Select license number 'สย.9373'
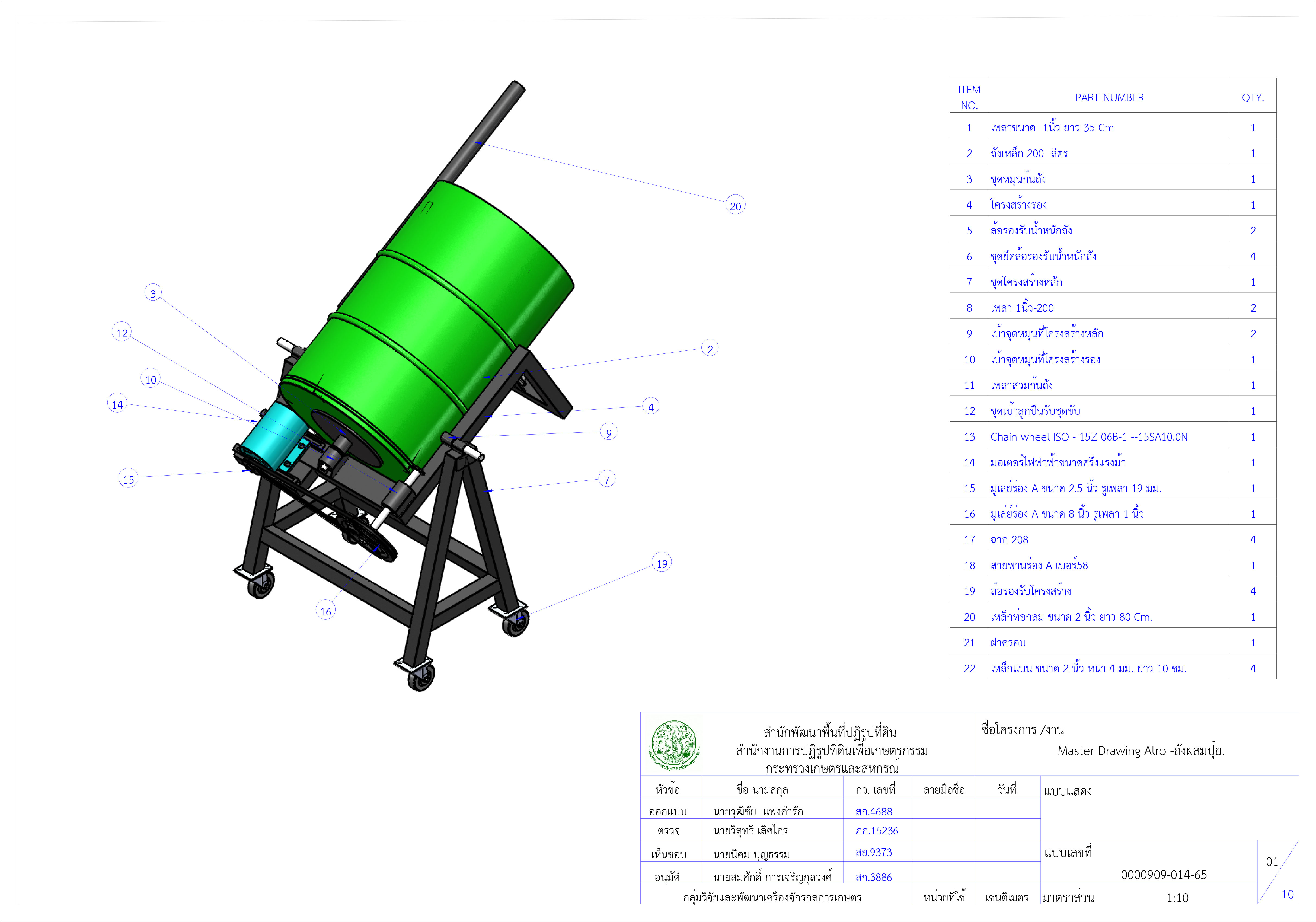1316x922 pixels. [874, 853]
